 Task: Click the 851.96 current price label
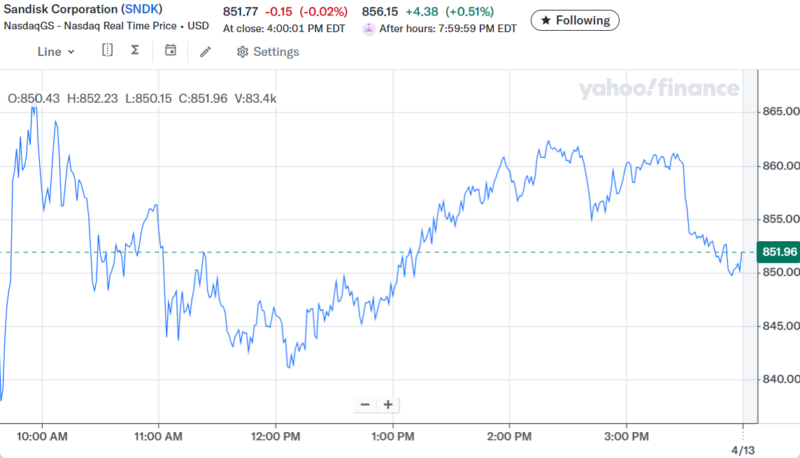(778, 251)
